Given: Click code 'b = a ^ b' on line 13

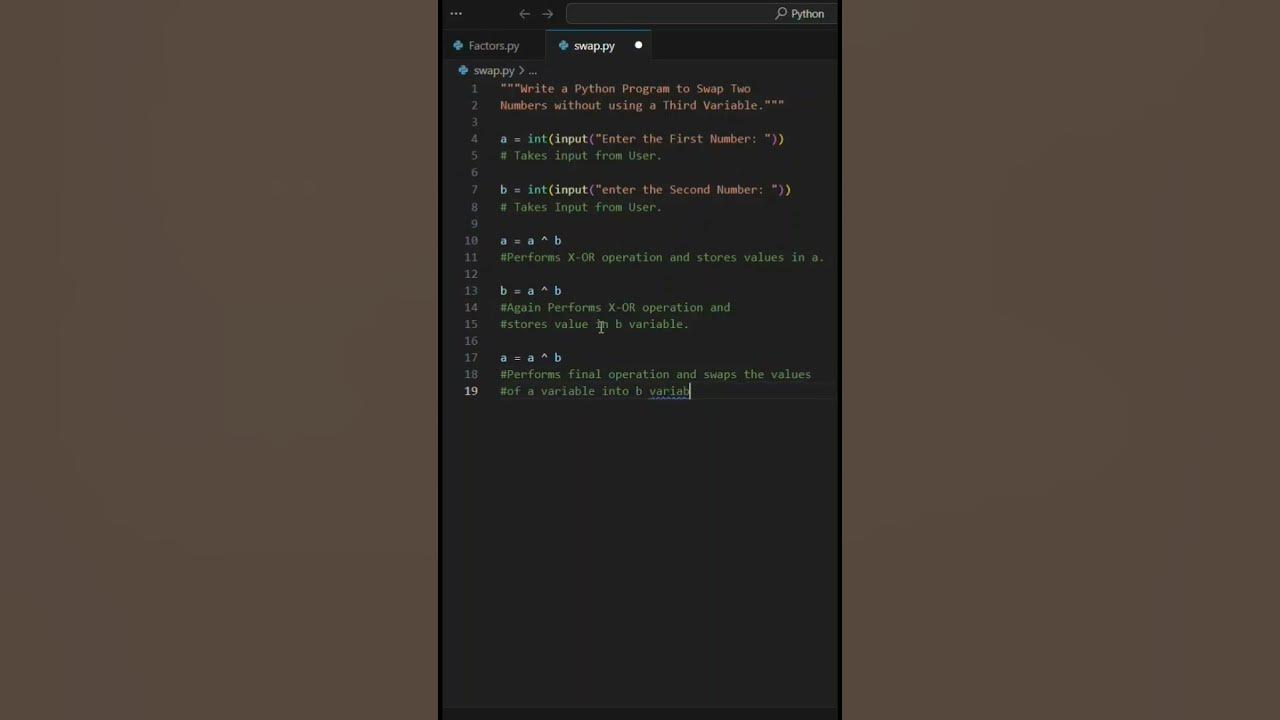Looking at the screenshot, I should (531, 291).
